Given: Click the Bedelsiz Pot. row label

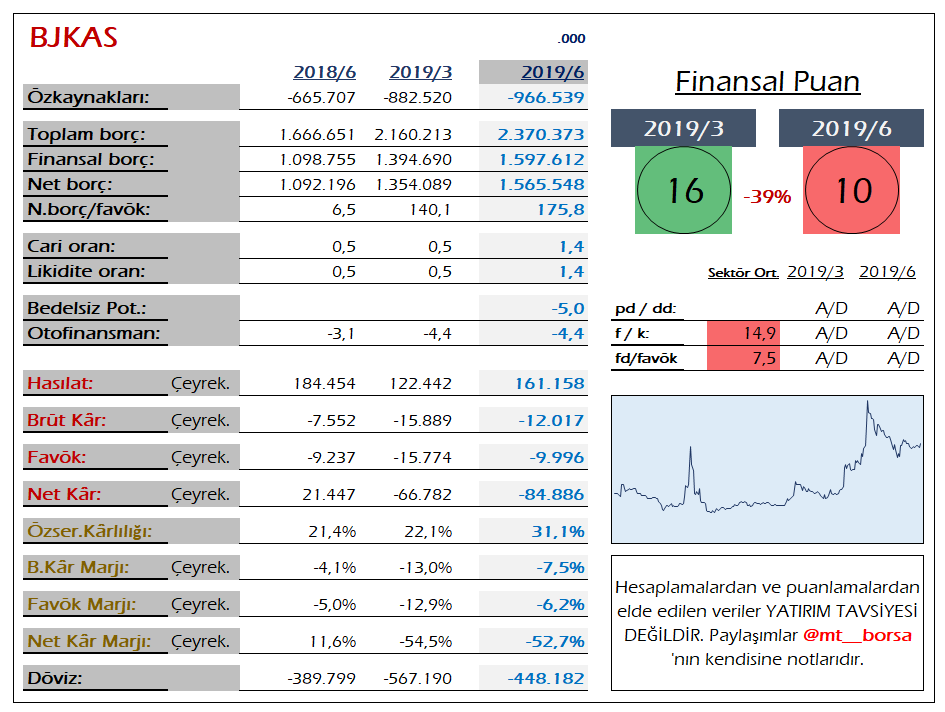Looking at the screenshot, I should (x=87, y=308).
